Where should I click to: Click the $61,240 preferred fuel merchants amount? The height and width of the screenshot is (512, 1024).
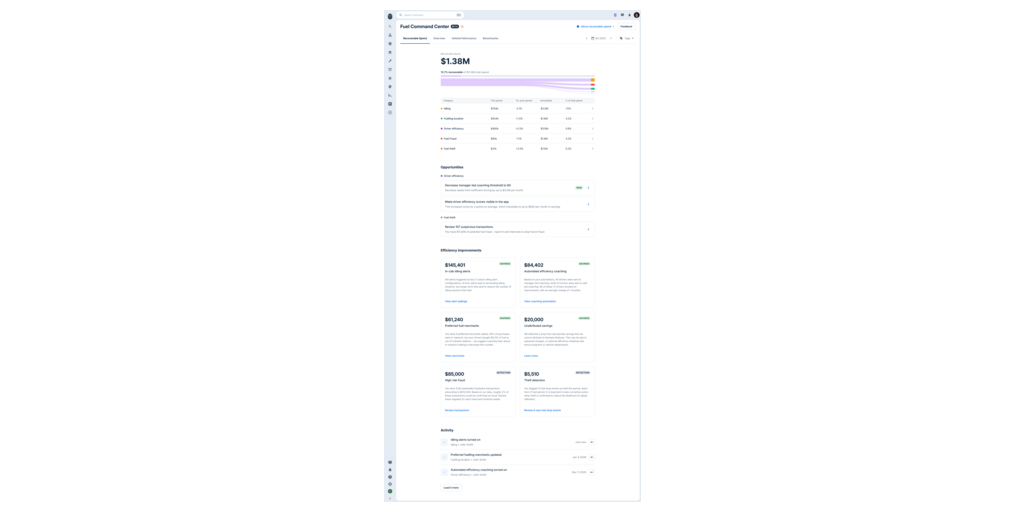(x=454, y=320)
